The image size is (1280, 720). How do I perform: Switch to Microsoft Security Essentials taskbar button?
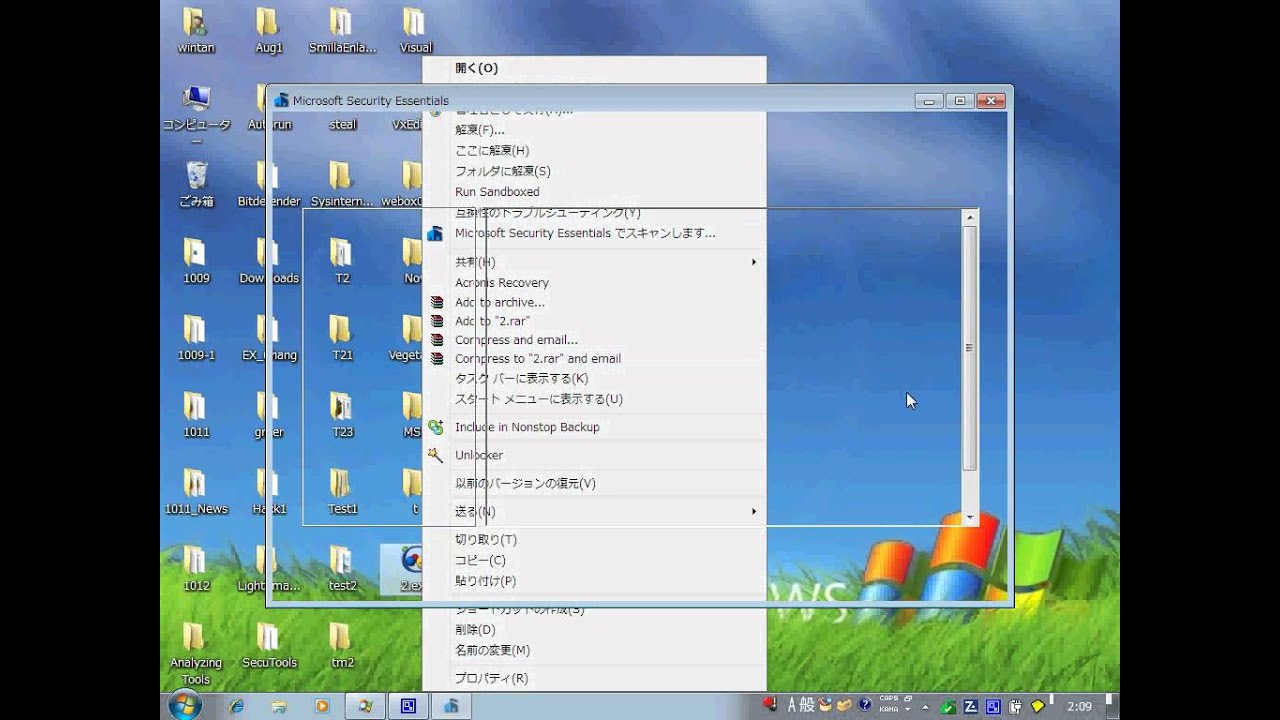pos(451,706)
